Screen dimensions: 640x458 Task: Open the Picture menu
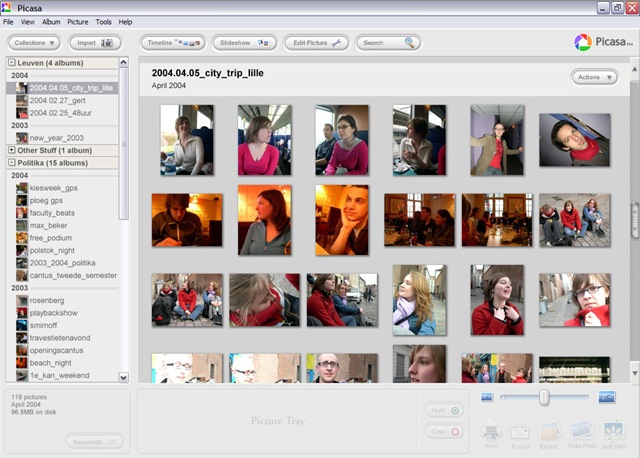(x=77, y=21)
